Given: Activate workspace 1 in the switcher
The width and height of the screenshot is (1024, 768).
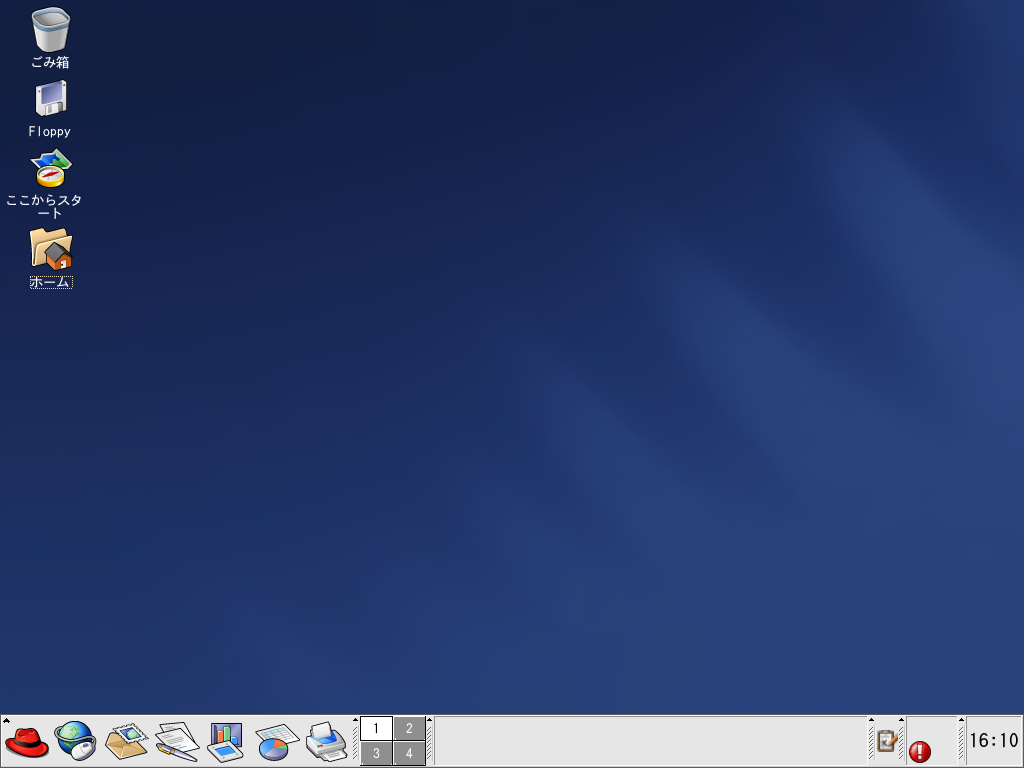Looking at the screenshot, I should click(x=376, y=729).
